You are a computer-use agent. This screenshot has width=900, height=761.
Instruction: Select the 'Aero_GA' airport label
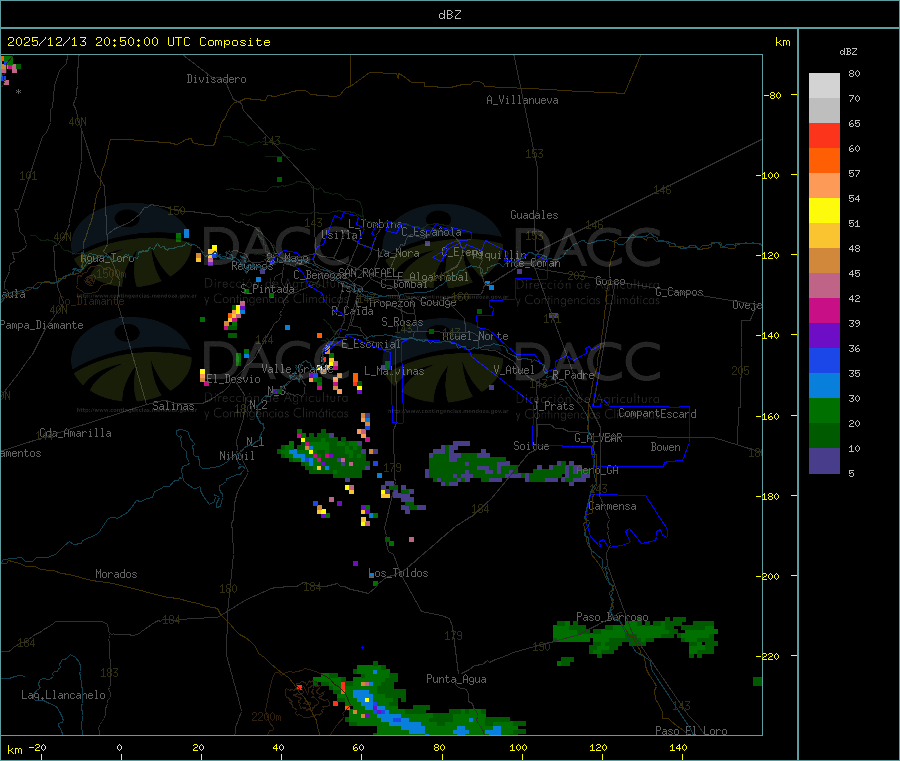tap(598, 470)
